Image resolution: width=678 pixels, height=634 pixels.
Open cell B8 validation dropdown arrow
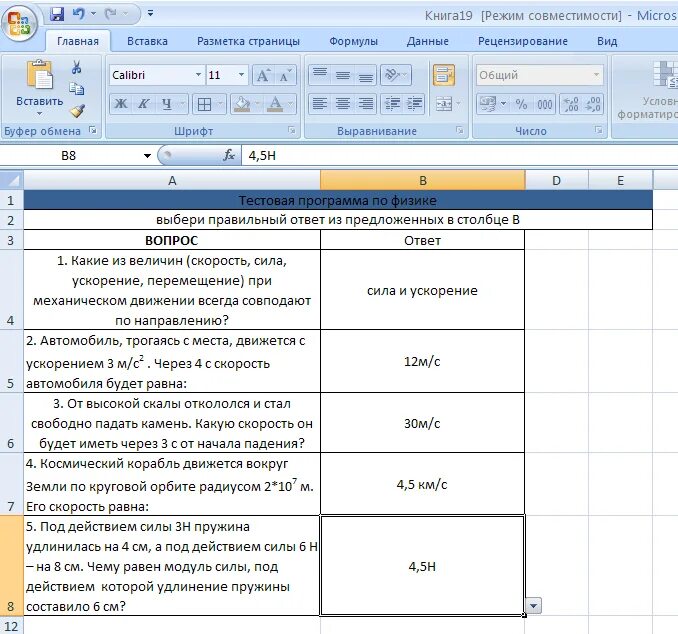tap(533, 605)
